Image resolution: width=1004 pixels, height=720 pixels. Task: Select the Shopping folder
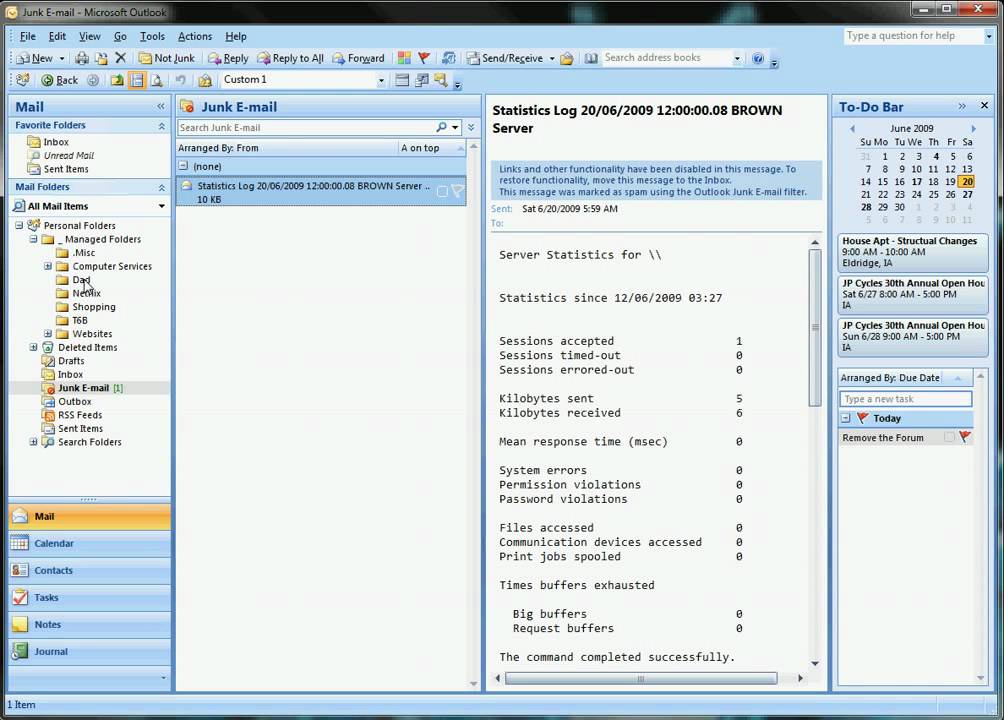93,307
